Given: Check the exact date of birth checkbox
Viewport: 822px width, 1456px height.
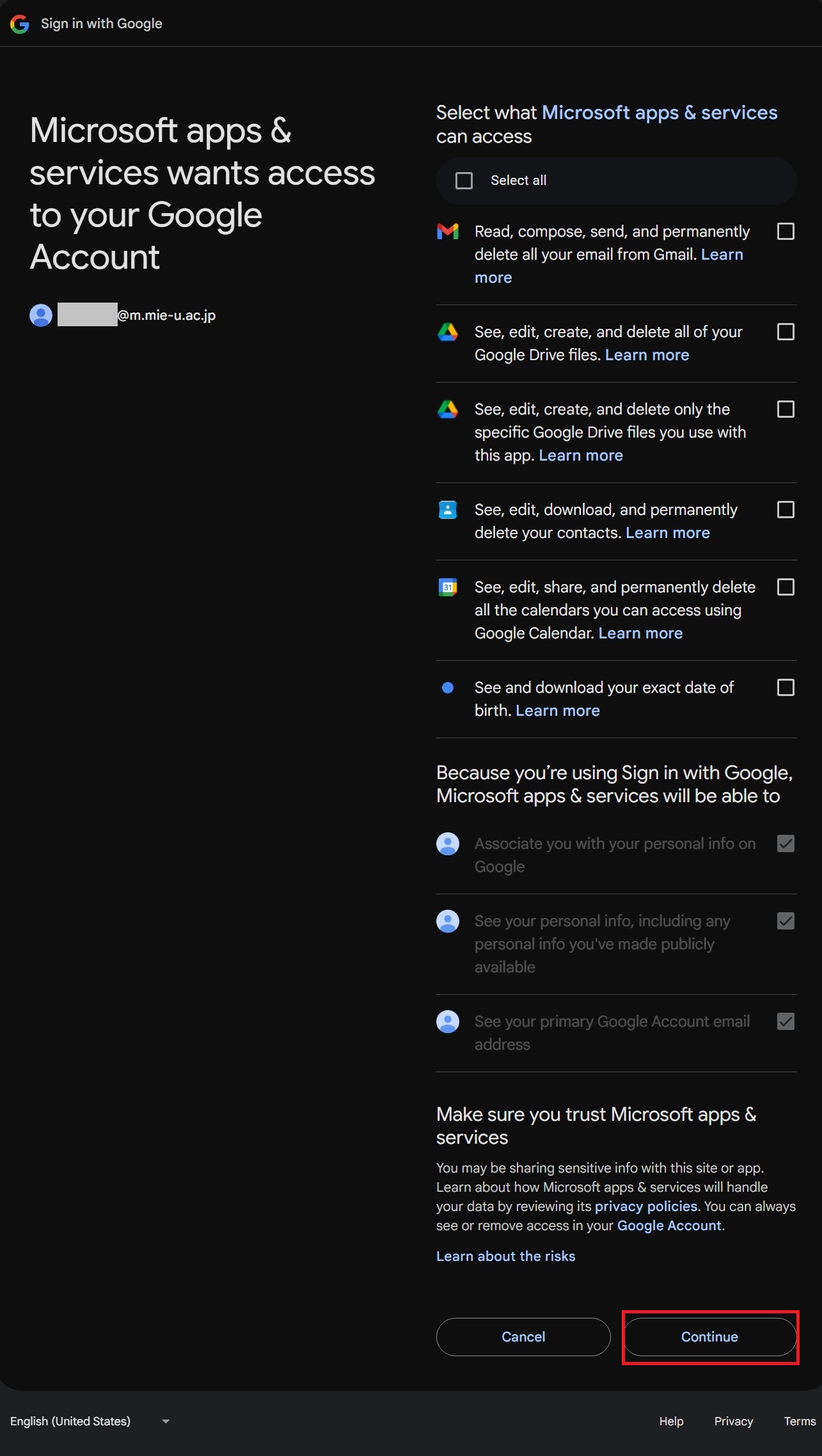Looking at the screenshot, I should pyautogui.click(x=786, y=688).
